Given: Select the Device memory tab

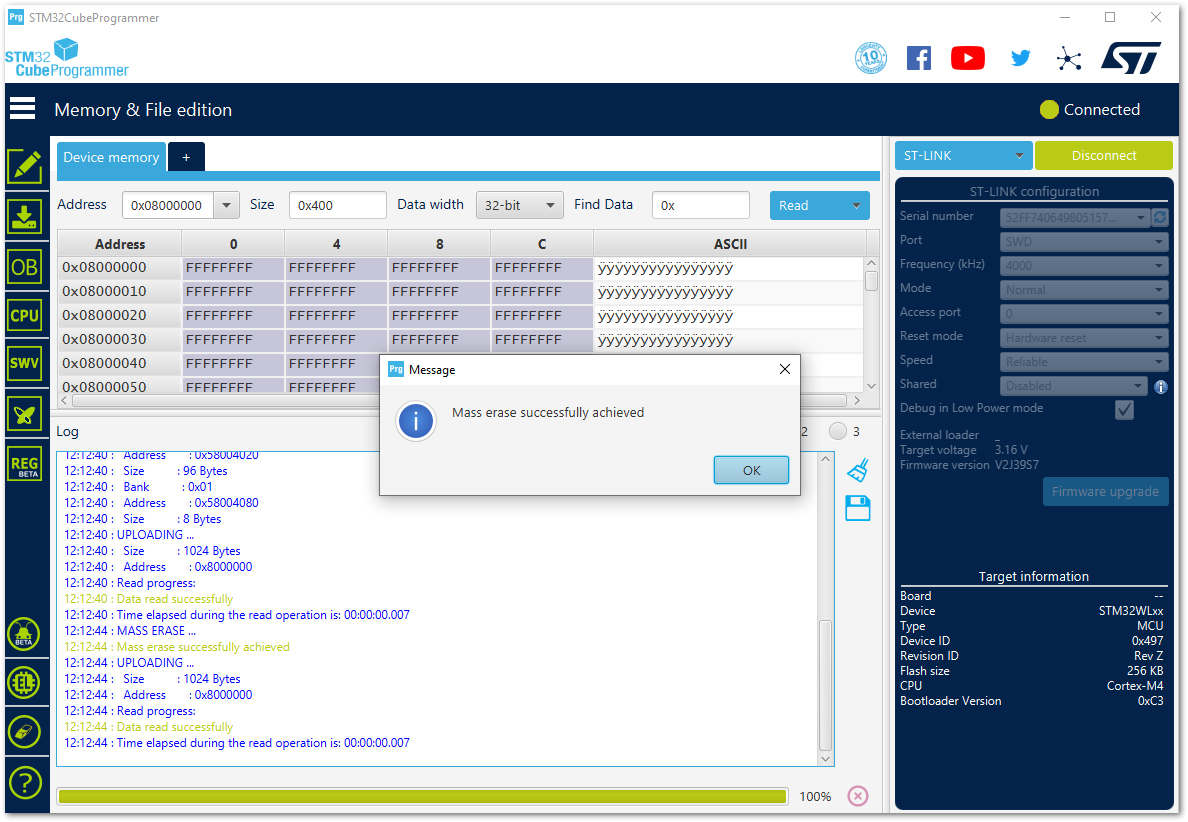Looking at the screenshot, I should coord(111,157).
